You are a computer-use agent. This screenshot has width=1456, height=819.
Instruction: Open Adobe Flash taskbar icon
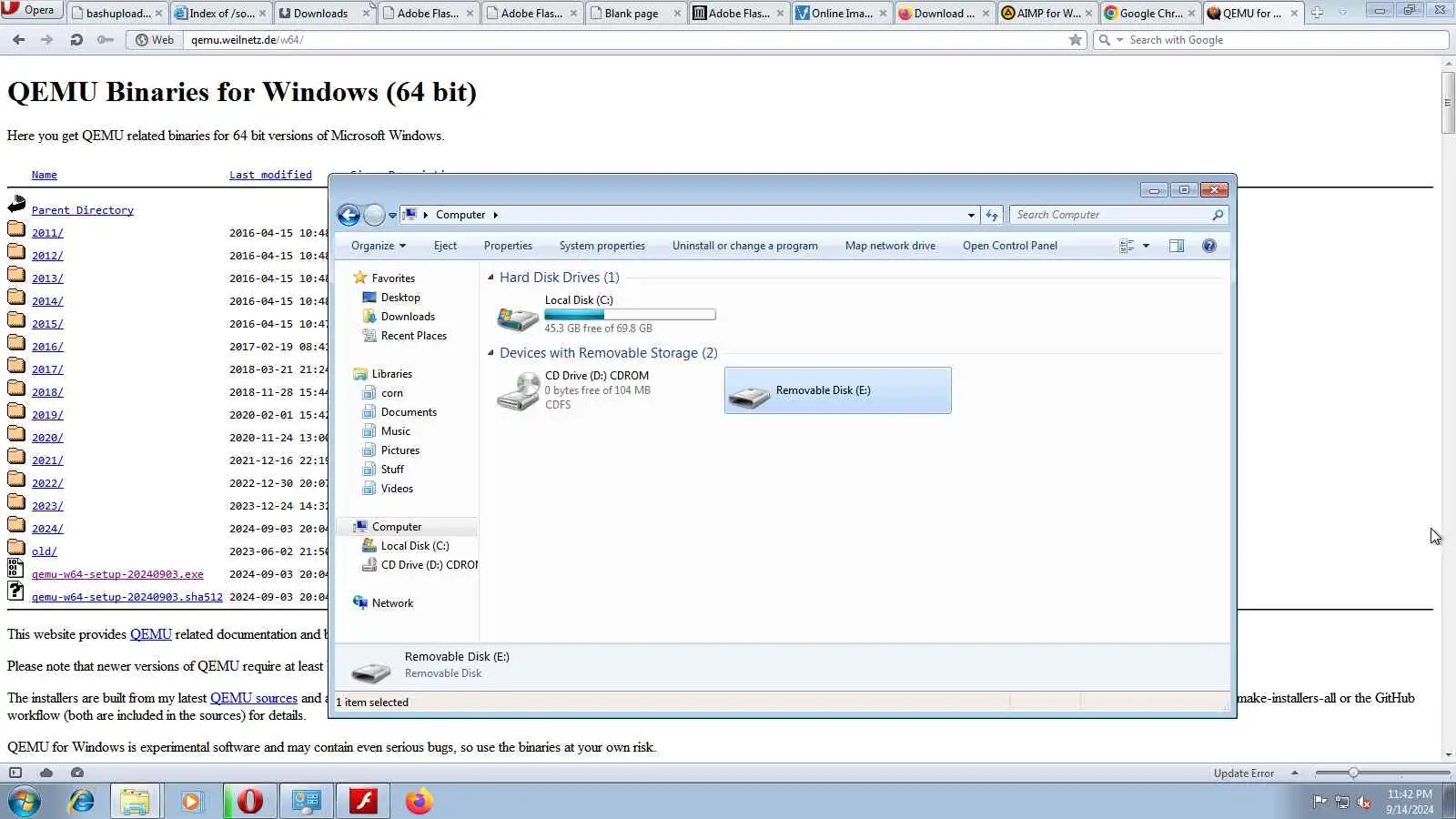coord(363,802)
